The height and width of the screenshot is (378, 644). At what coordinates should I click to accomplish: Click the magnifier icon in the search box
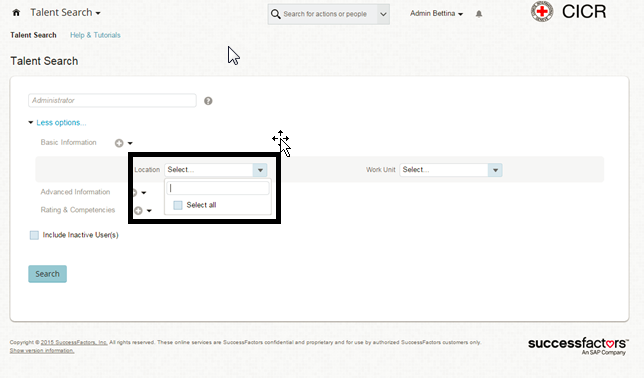click(276, 14)
